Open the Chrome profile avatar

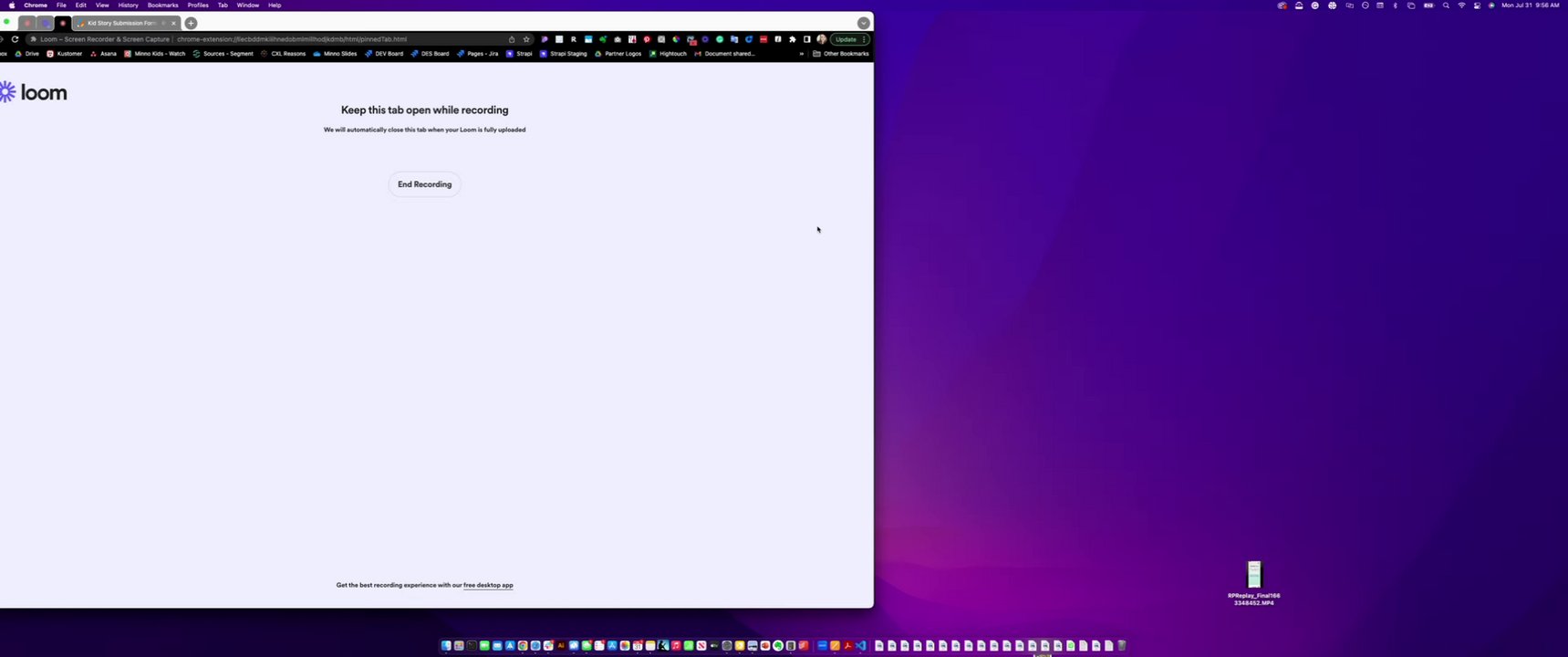(822, 39)
